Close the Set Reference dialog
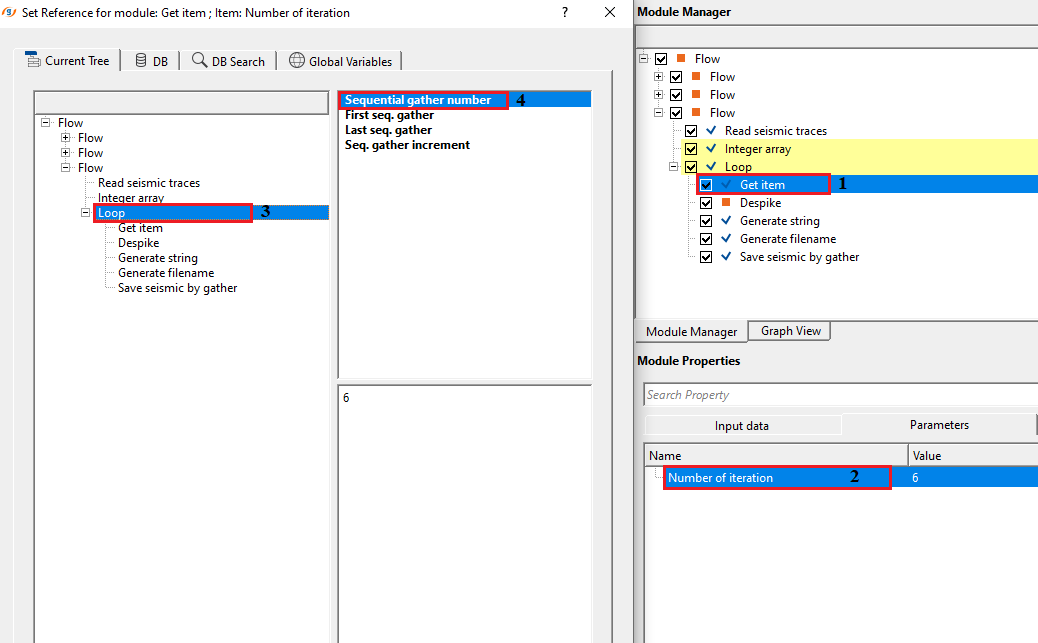 610,12
